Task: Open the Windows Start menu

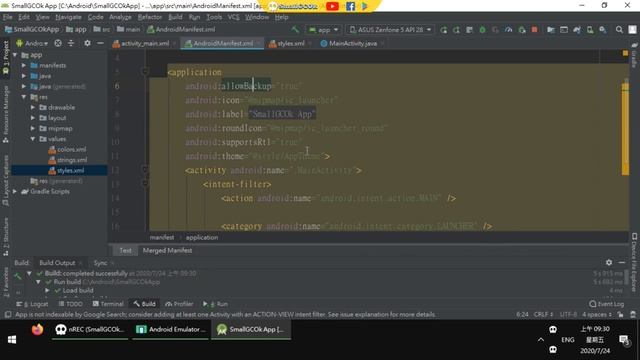Action: (x=12, y=340)
